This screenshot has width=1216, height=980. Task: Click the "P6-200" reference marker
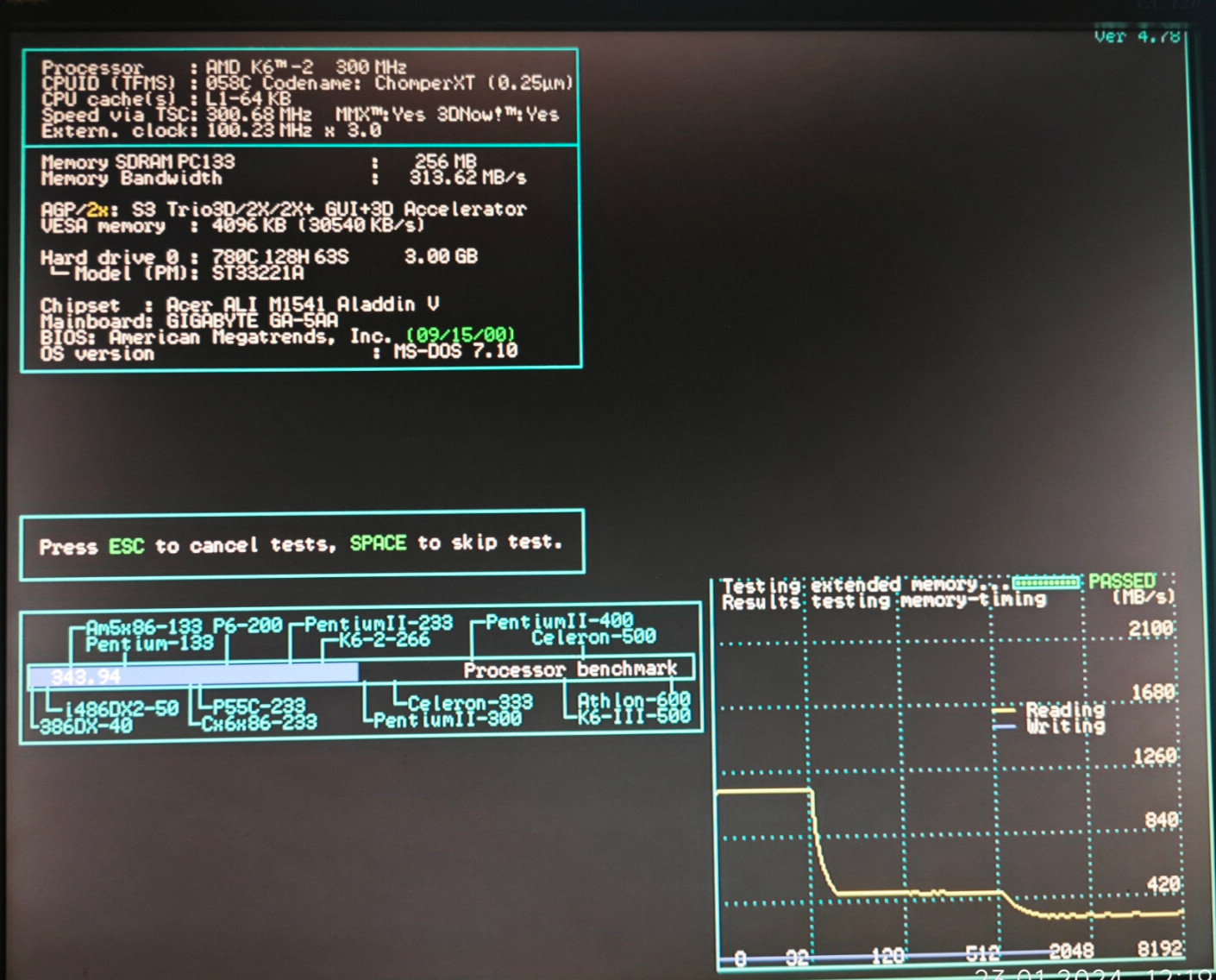tap(248, 625)
